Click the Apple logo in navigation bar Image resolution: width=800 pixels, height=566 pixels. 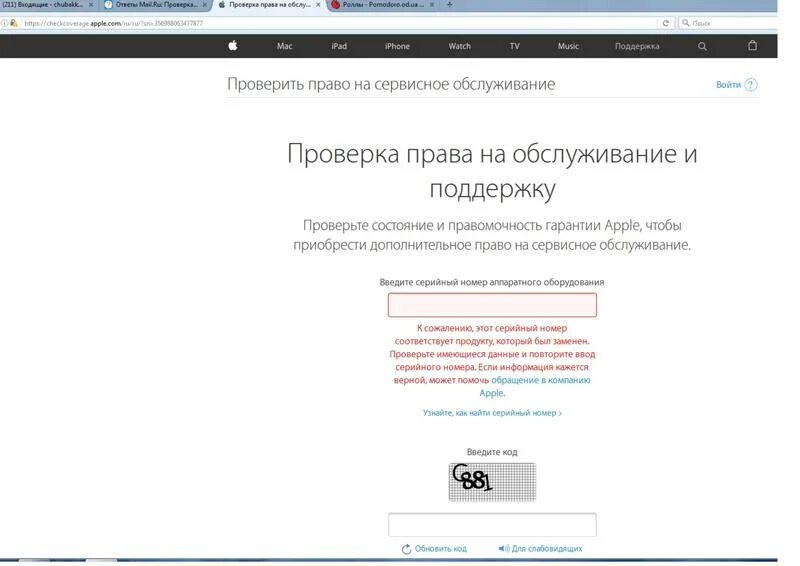coord(233,46)
